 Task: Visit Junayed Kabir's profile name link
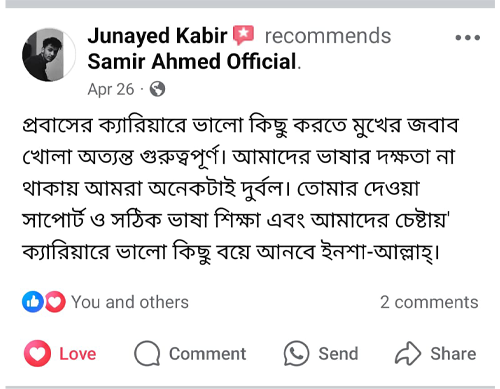[x=157, y=36]
